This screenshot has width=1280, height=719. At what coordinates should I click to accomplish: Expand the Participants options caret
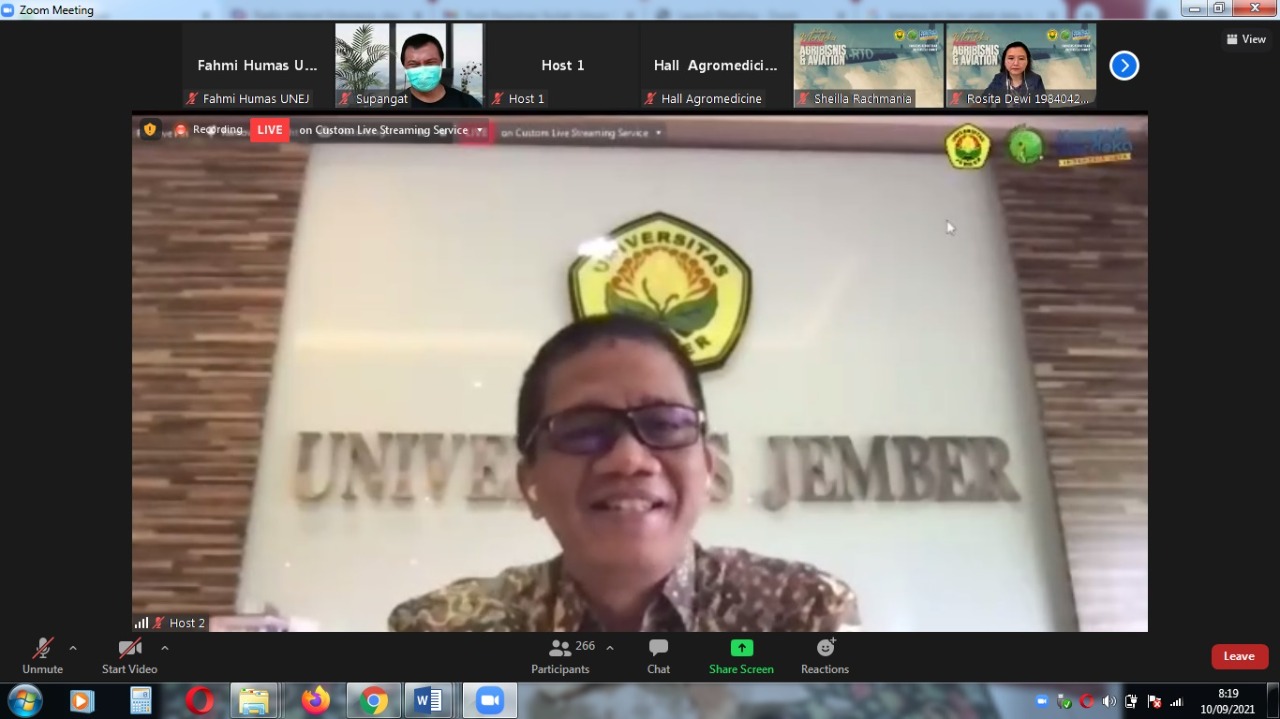(610, 648)
